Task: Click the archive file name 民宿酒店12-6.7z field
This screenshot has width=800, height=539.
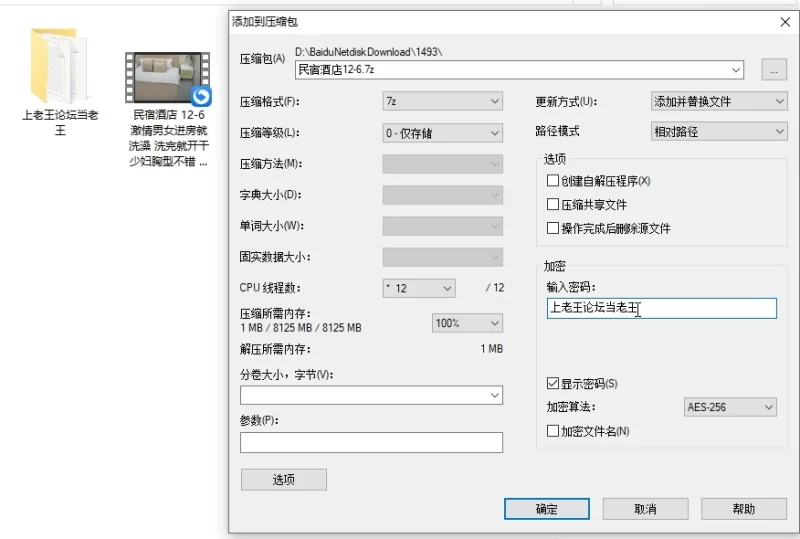Action: click(519, 70)
